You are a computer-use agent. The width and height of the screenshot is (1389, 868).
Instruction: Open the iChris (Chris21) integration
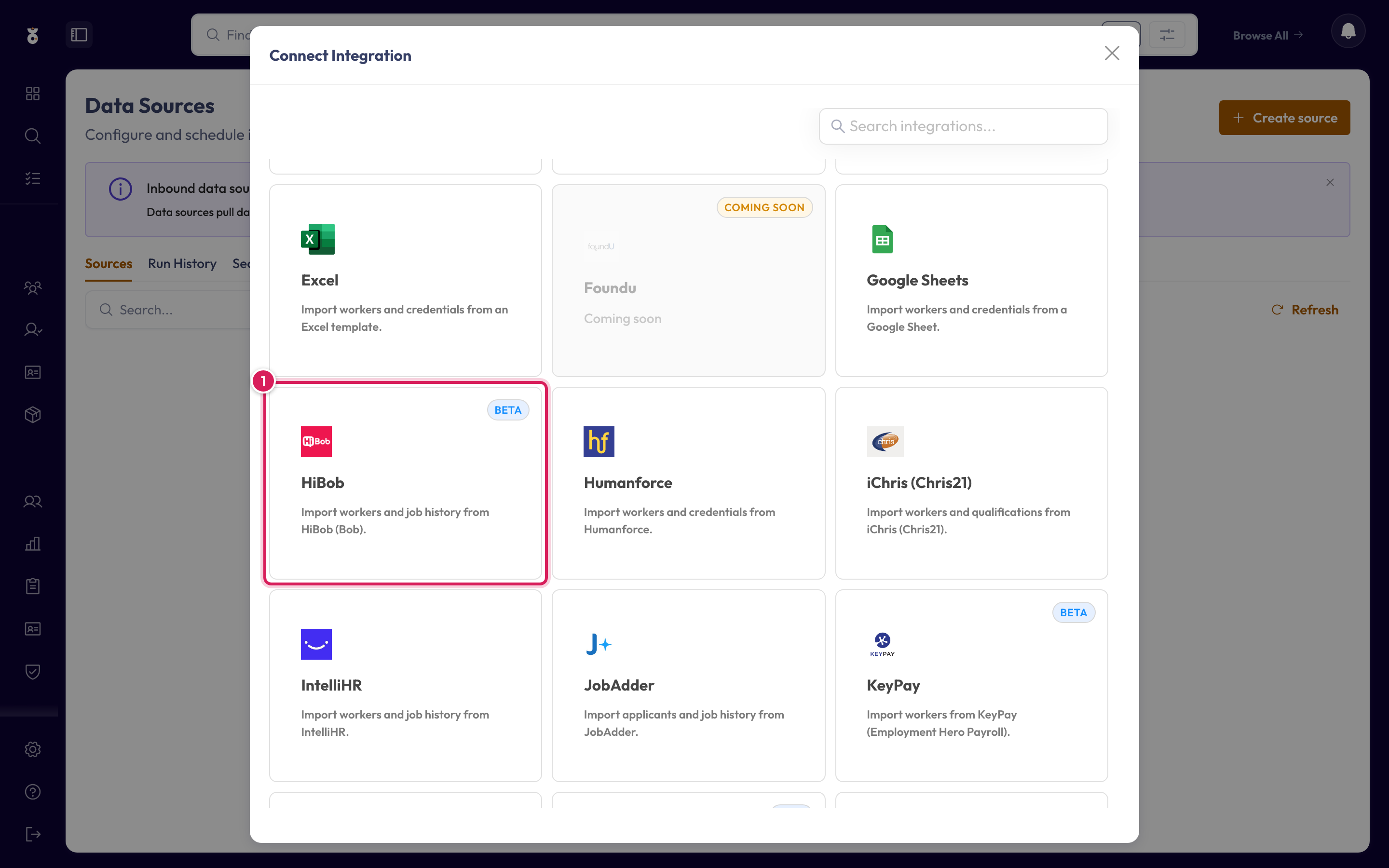click(x=971, y=483)
